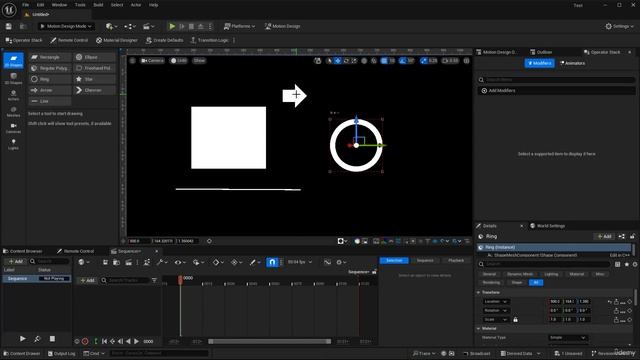Open sequencer frame rate dropdown
Image resolution: width=640 pixels, height=360 pixels.
(x=299, y=262)
